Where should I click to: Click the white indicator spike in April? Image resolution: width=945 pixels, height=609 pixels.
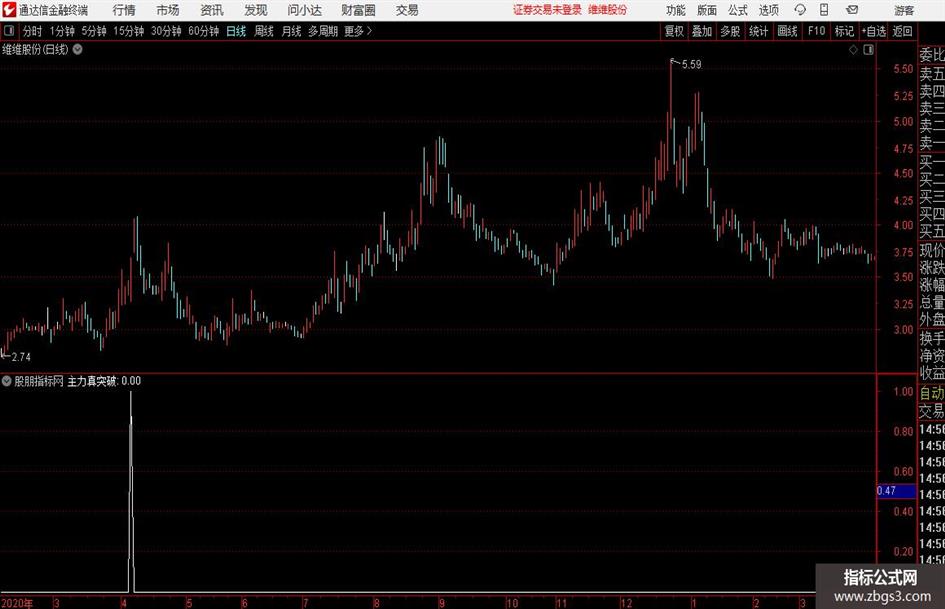point(131,491)
